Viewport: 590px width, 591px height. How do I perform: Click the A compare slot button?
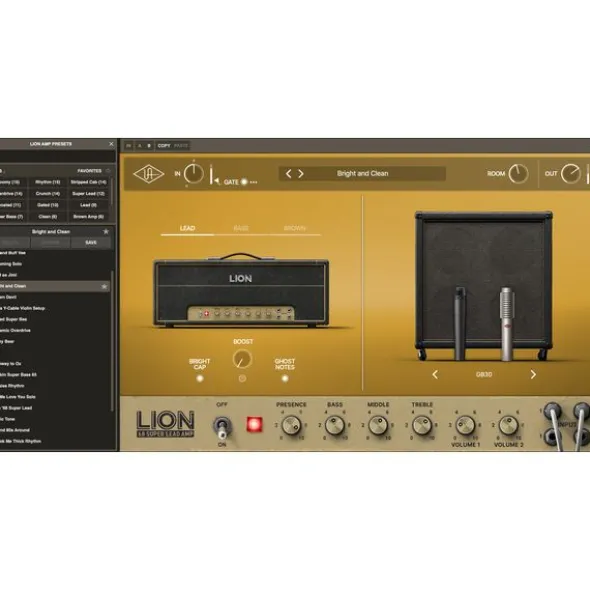(x=139, y=145)
